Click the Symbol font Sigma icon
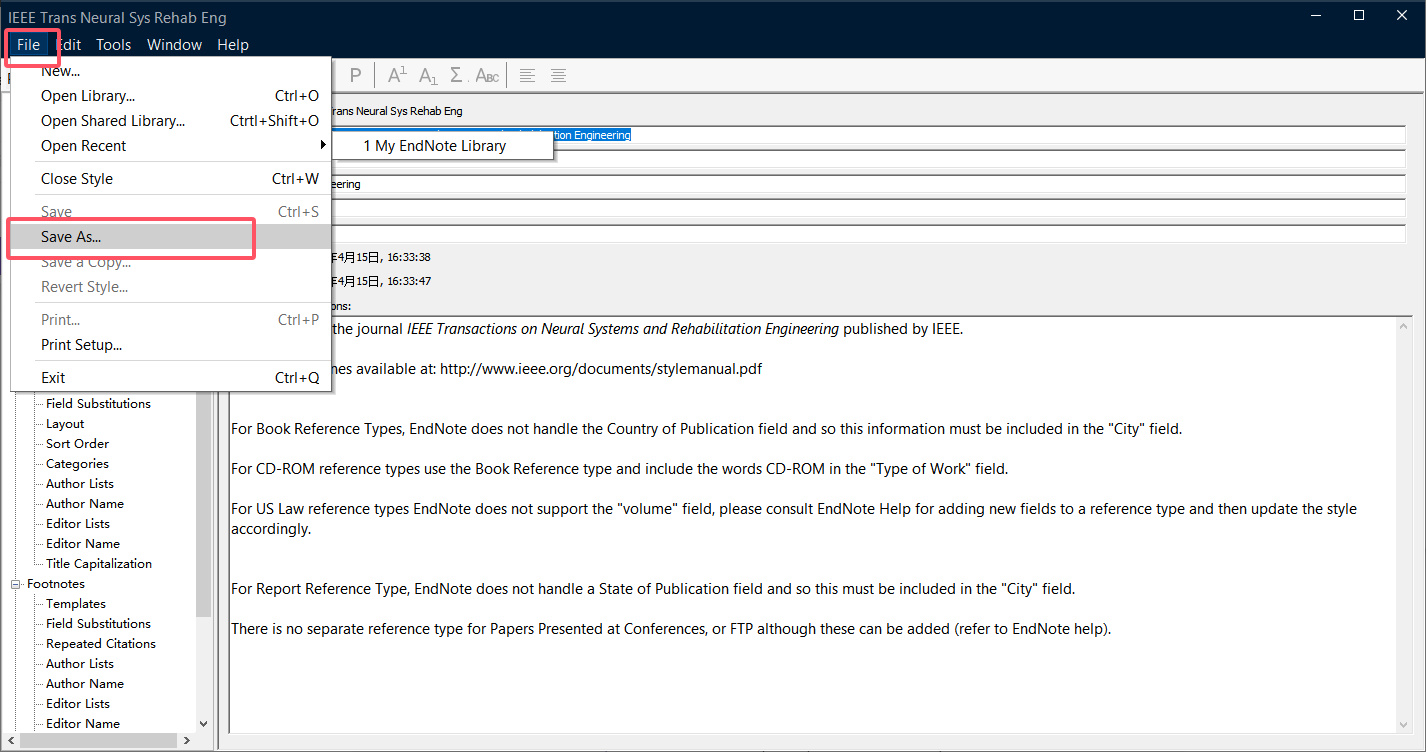This screenshot has width=1426, height=752. click(x=458, y=75)
